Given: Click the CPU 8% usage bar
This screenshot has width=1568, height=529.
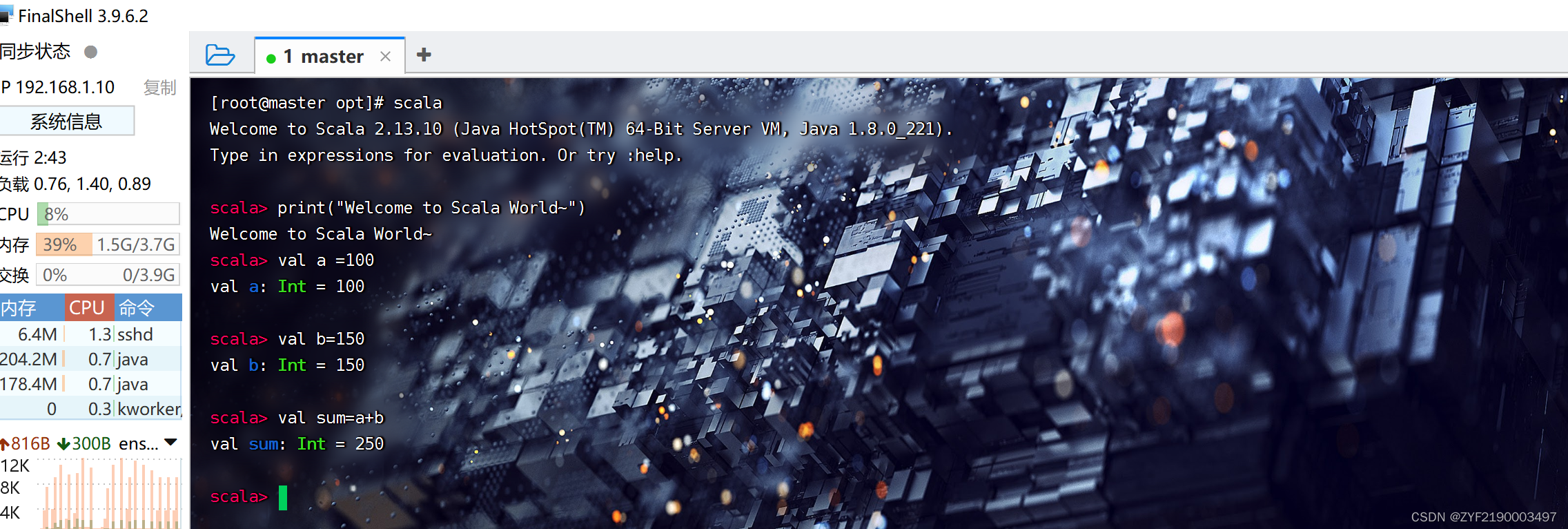Looking at the screenshot, I should (108, 214).
